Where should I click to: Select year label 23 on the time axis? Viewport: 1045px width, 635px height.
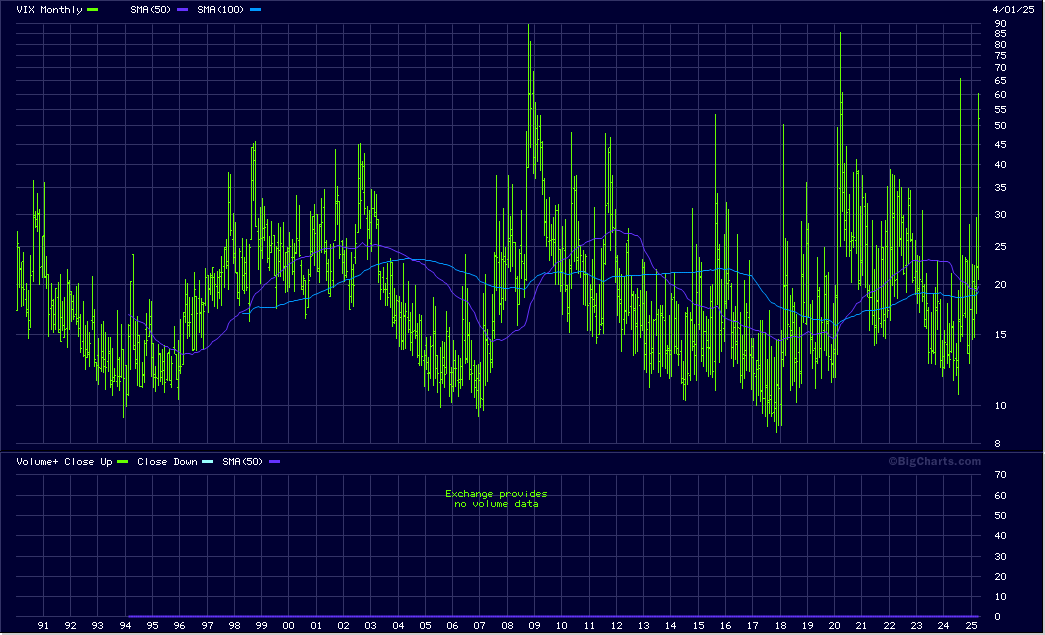coord(917,625)
